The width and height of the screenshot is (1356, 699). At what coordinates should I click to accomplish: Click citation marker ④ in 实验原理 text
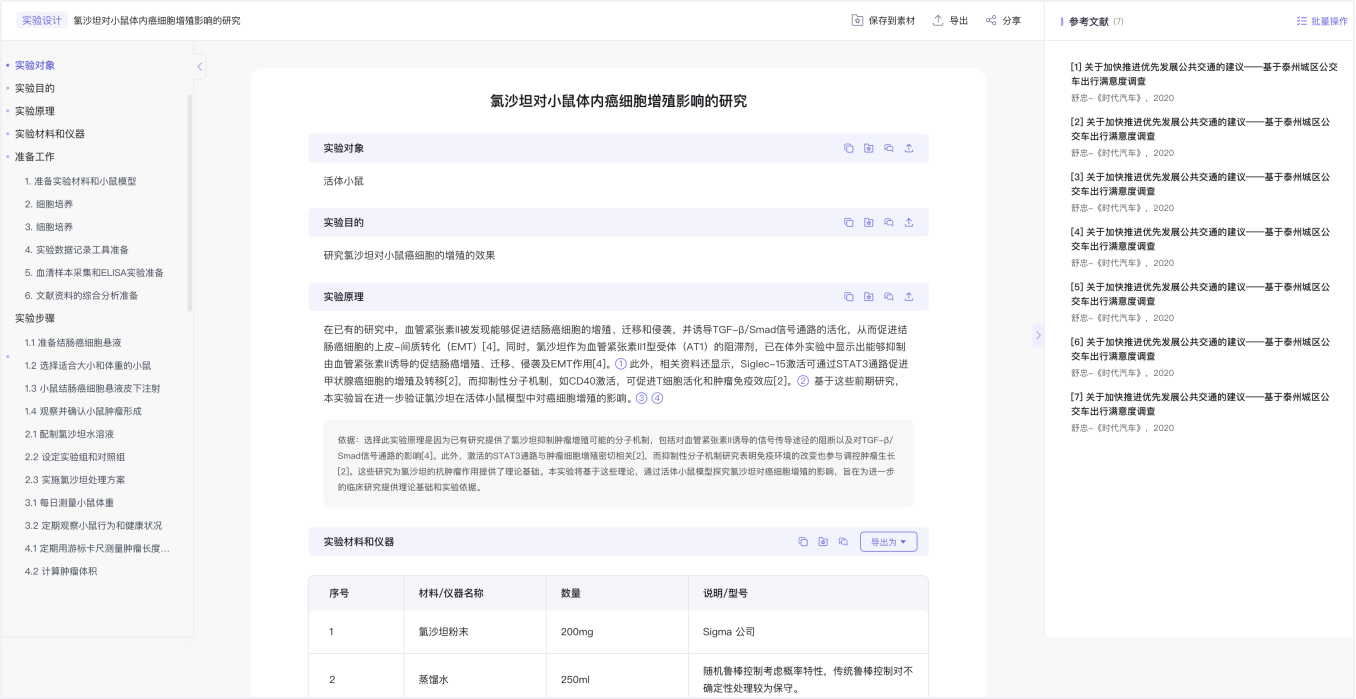657,398
